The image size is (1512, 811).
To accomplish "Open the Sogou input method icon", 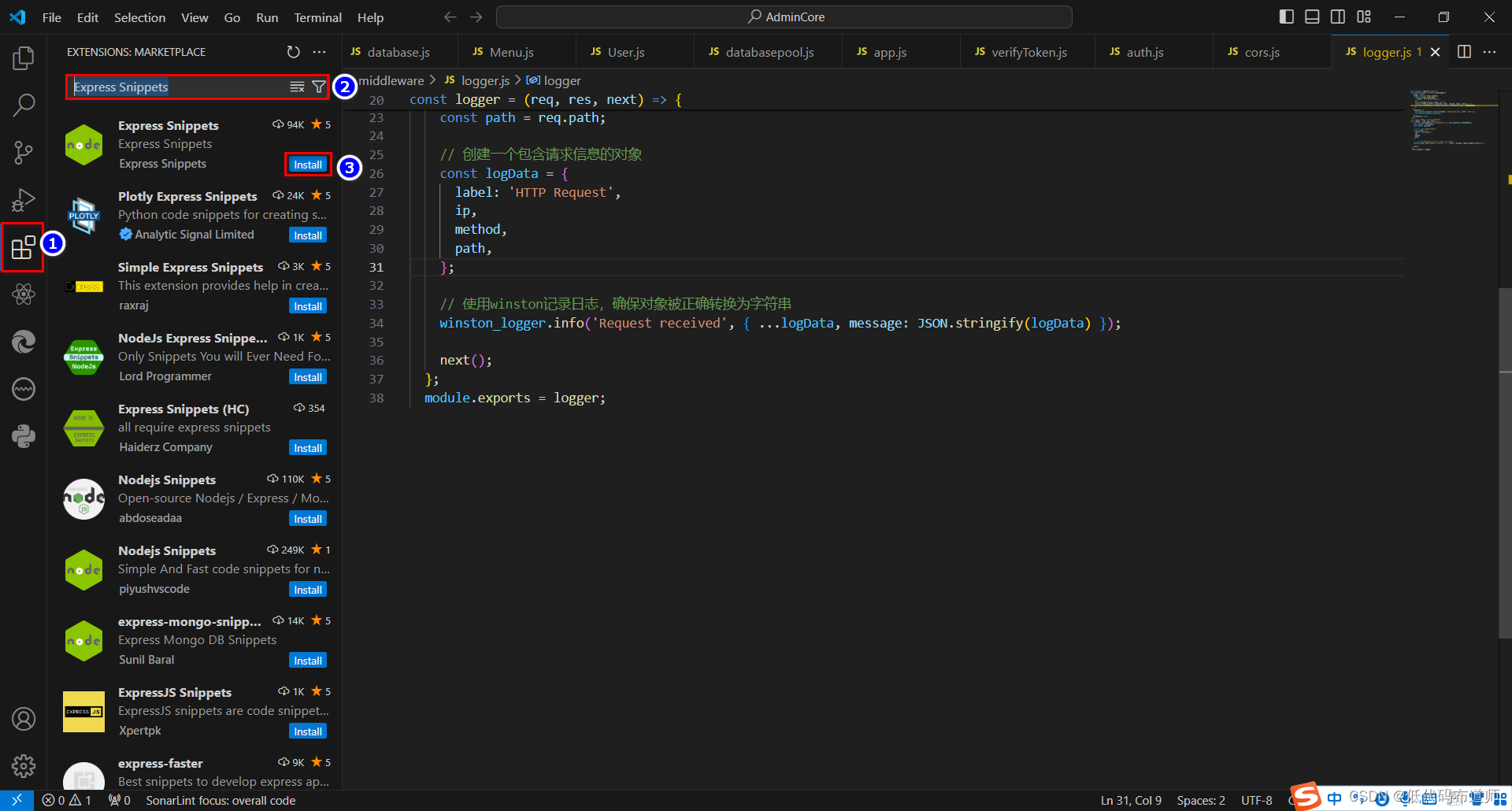I will click(1306, 797).
